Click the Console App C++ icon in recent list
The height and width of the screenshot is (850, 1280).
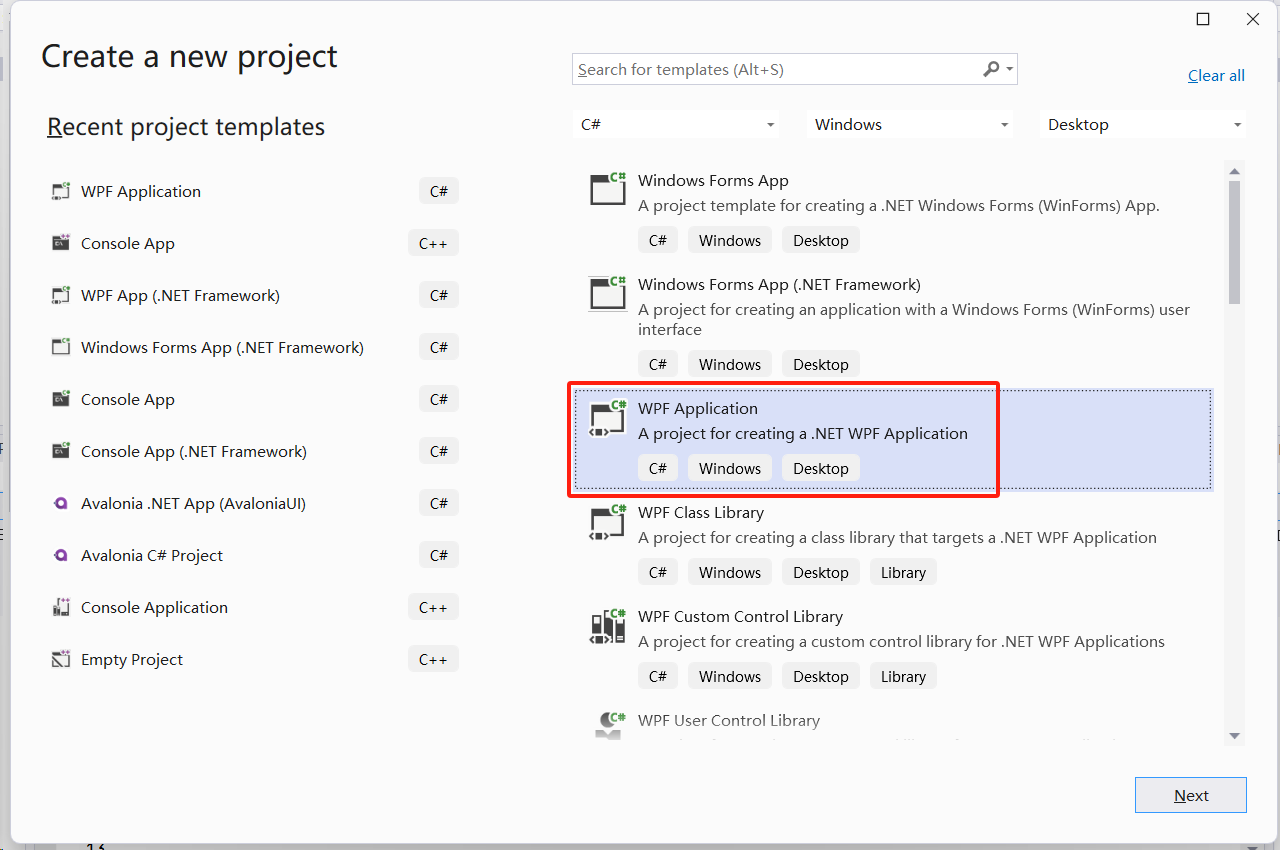pos(61,243)
